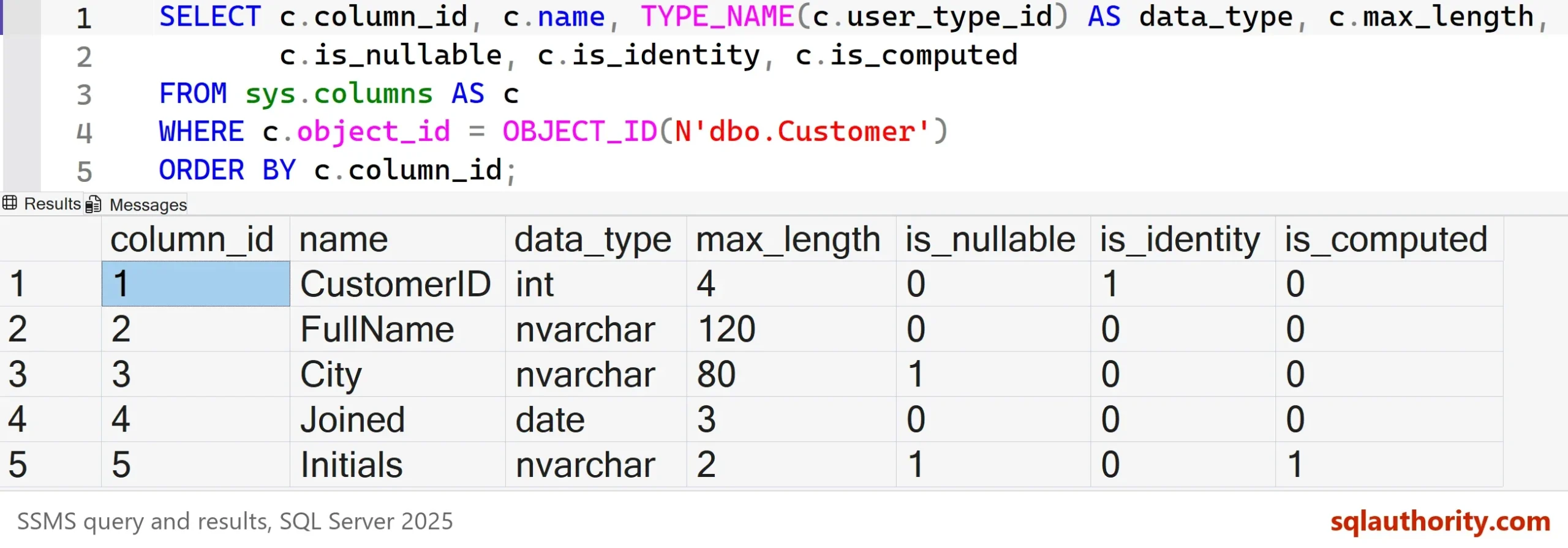Click is_computed value in Initials row
The height and width of the screenshot is (548, 1568).
pos(1390,465)
